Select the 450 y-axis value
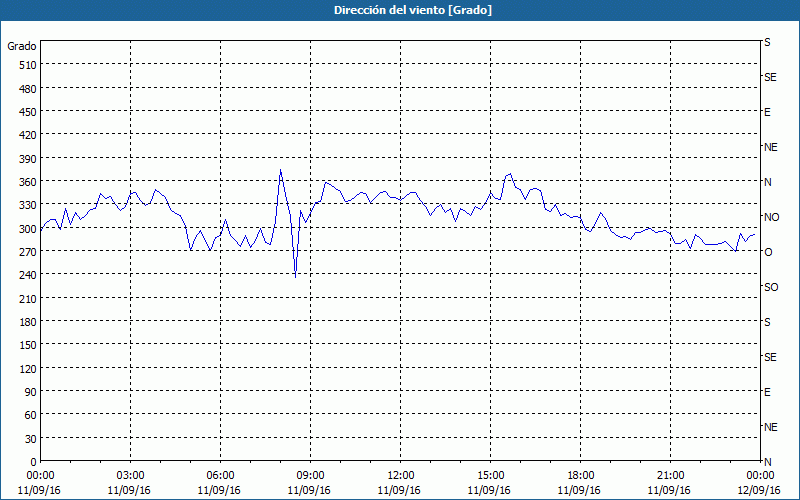 point(28,112)
